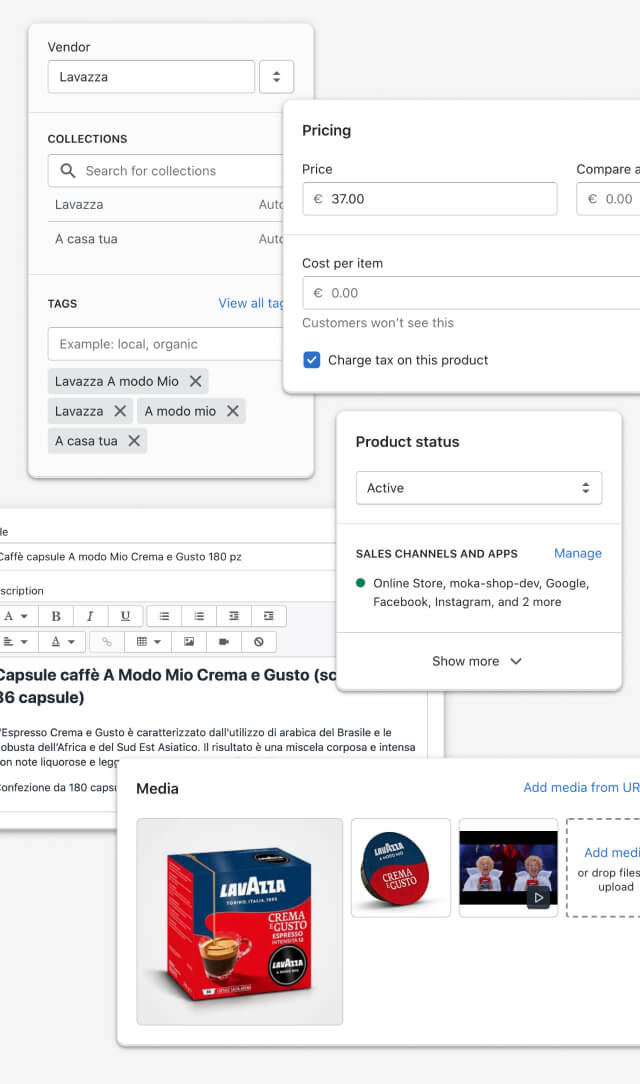Open the font formatting dropdown
The width and height of the screenshot is (640, 1084).
[15, 616]
